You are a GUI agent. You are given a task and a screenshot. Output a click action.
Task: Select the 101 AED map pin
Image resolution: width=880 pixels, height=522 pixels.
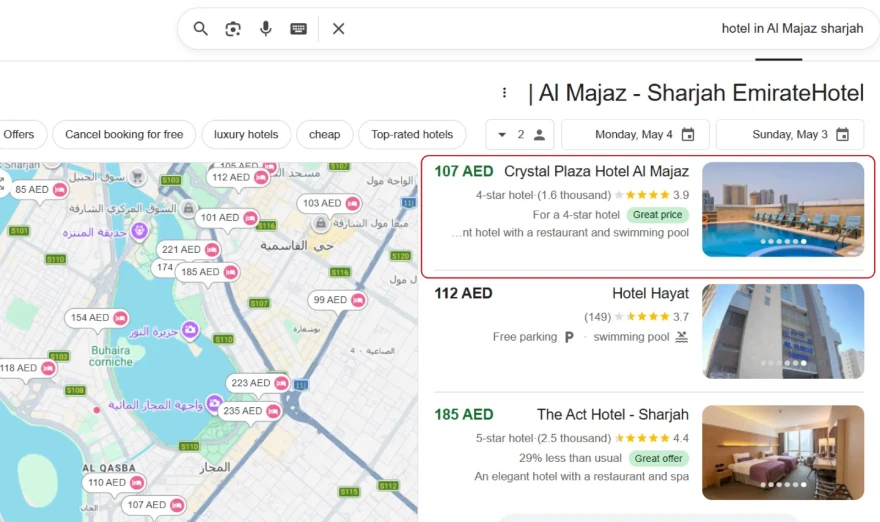pos(227,217)
